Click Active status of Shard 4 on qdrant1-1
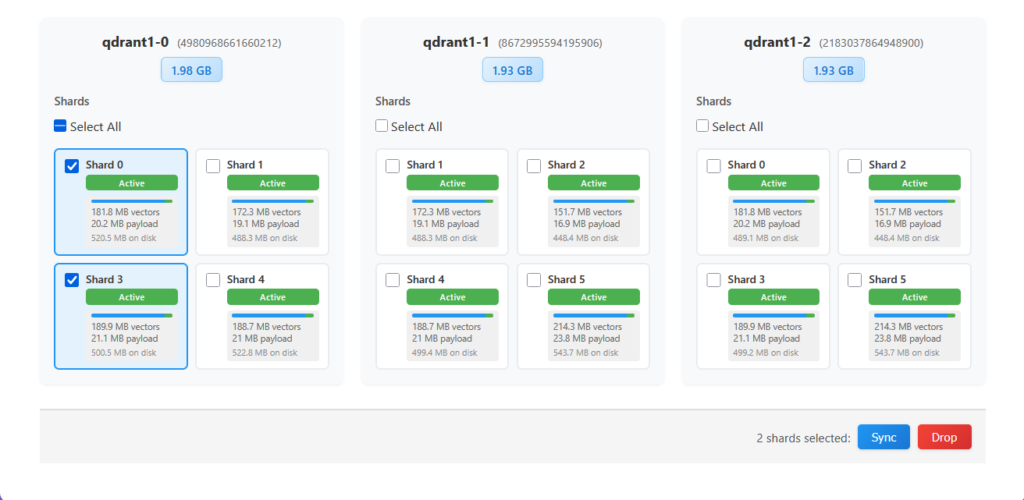Image resolution: width=1024 pixels, height=500 pixels. 452,297
